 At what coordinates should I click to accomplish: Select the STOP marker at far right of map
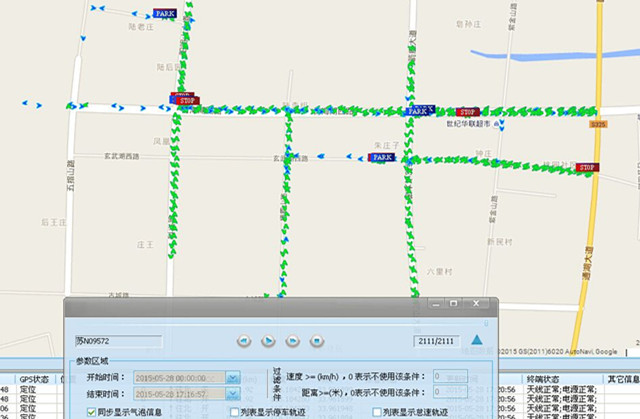[588, 167]
